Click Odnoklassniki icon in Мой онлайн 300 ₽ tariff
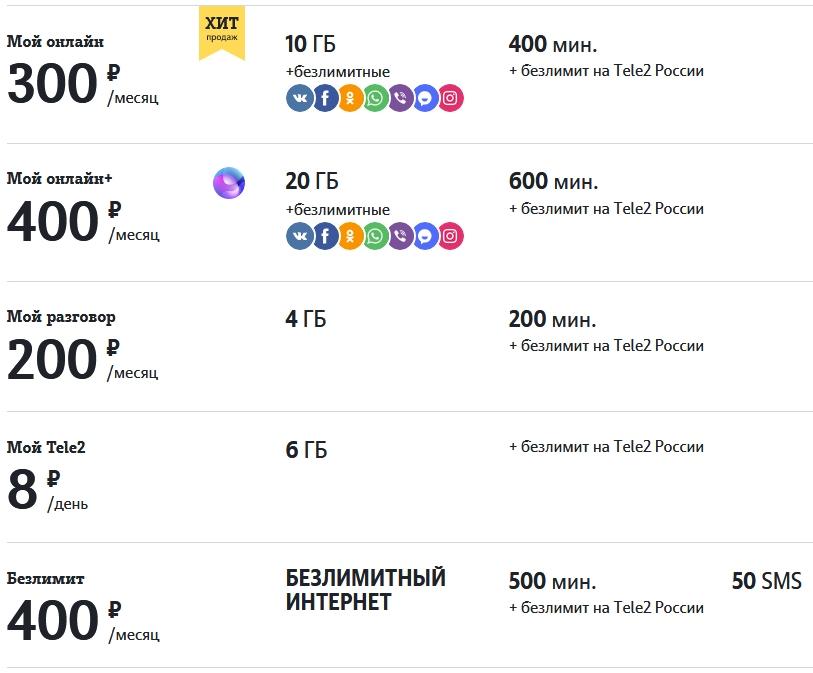The image size is (813, 673). pyautogui.click(x=350, y=98)
